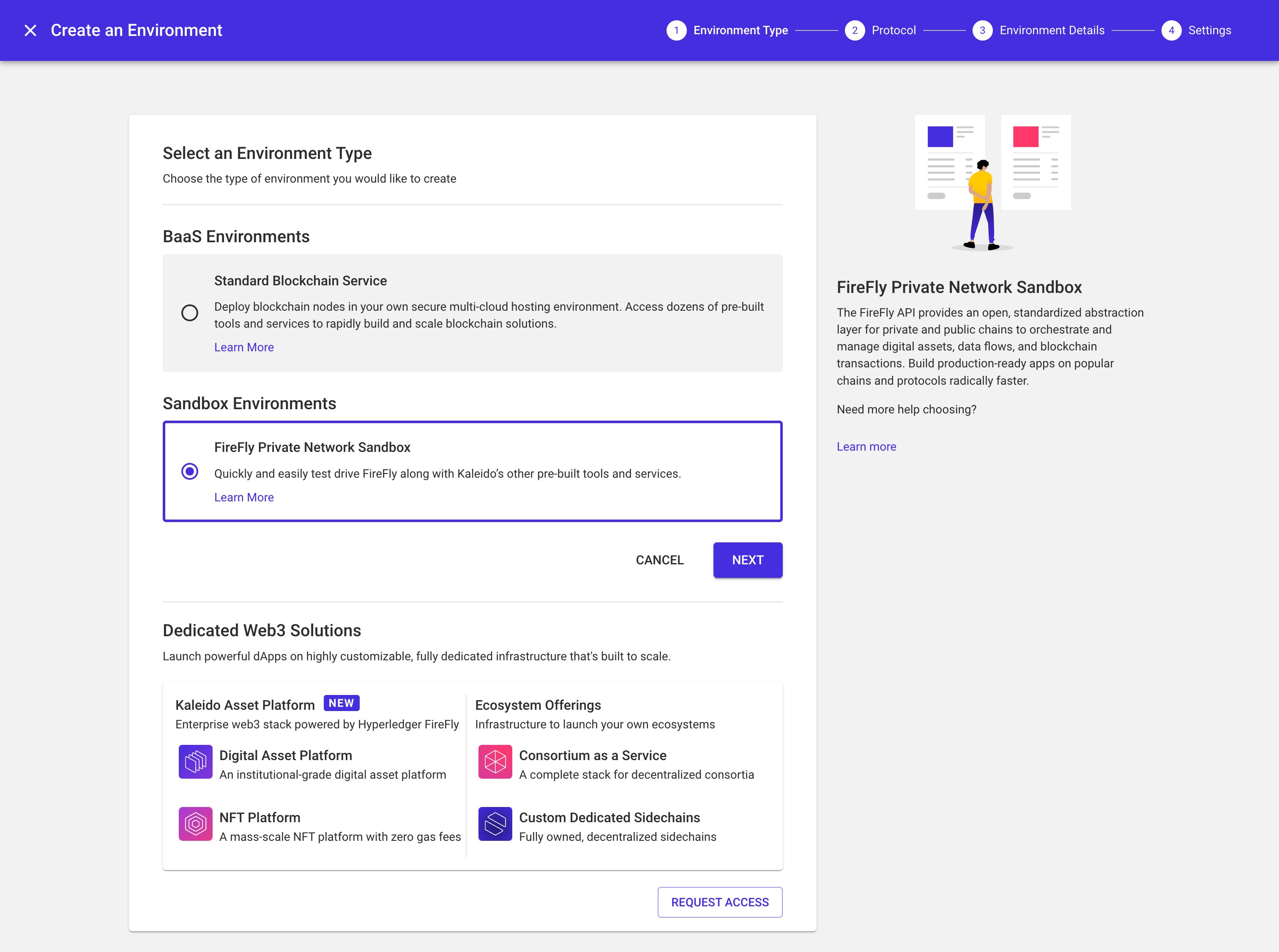Click the Kaleido Asset Platform heading
The height and width of the screenshot is (952, 1279).
pyautogui.click(x=245, y=706)
